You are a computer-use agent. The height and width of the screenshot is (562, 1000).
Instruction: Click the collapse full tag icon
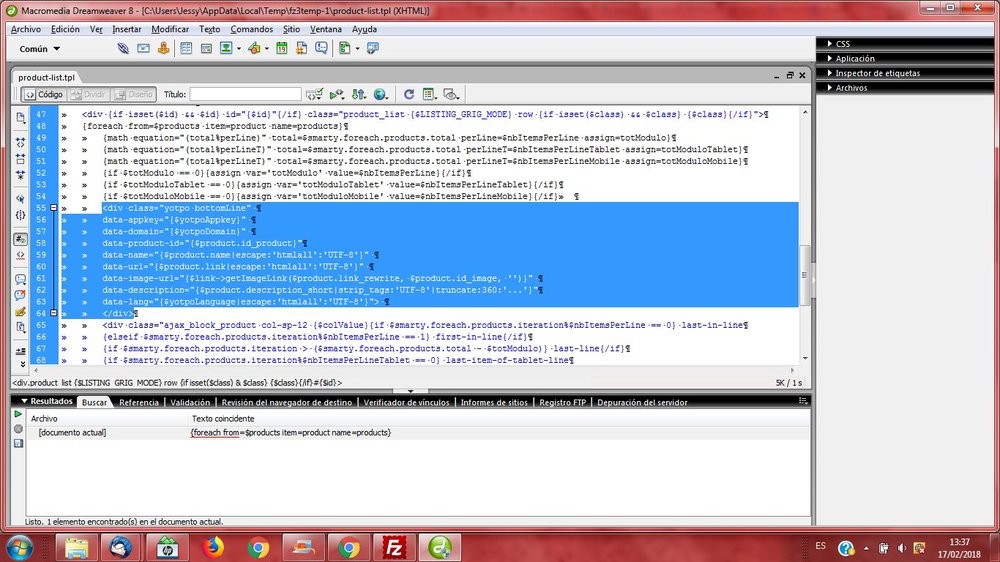coord(20,142)
